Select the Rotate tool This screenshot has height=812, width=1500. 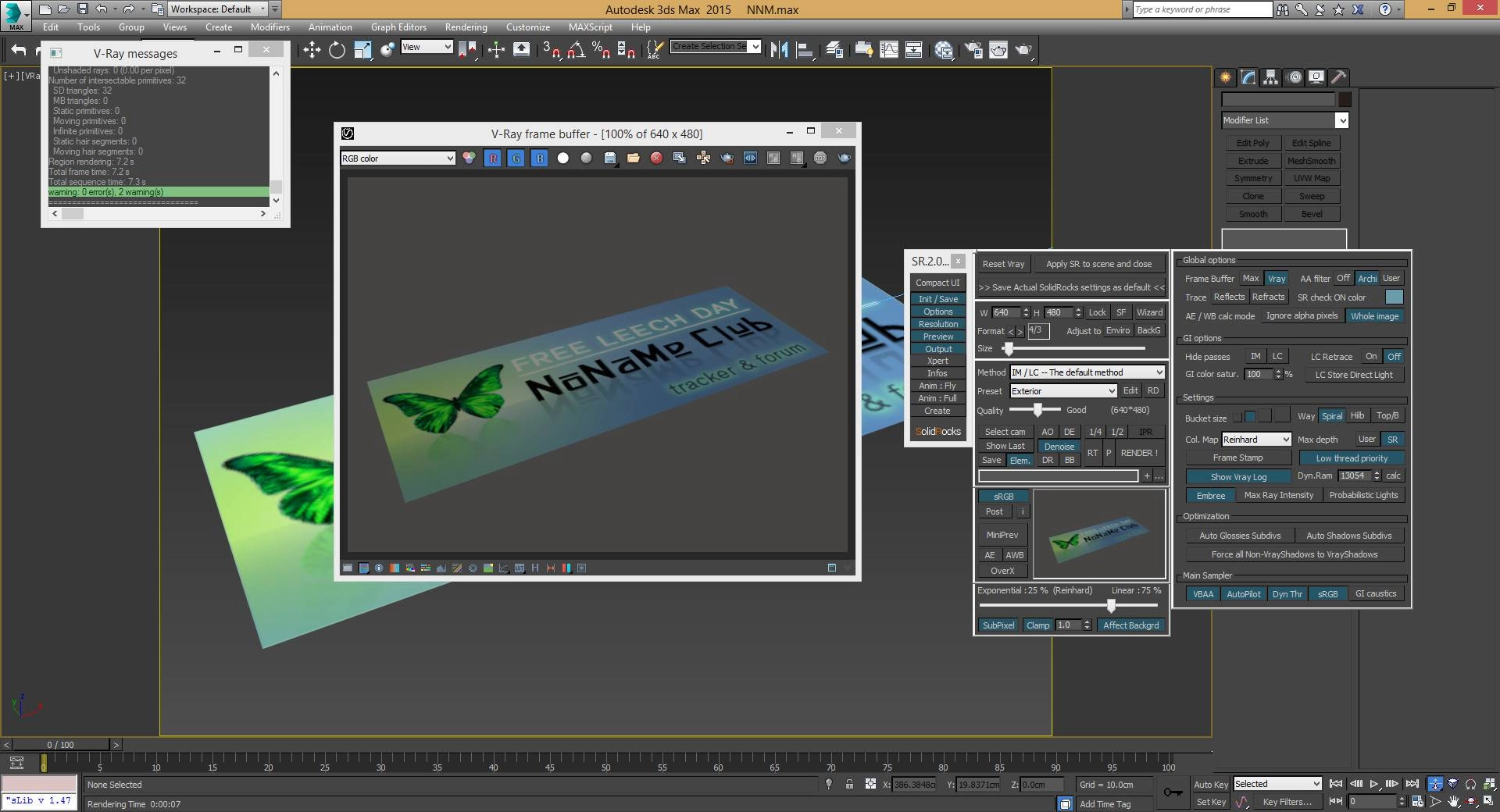[x=337, y=50]
